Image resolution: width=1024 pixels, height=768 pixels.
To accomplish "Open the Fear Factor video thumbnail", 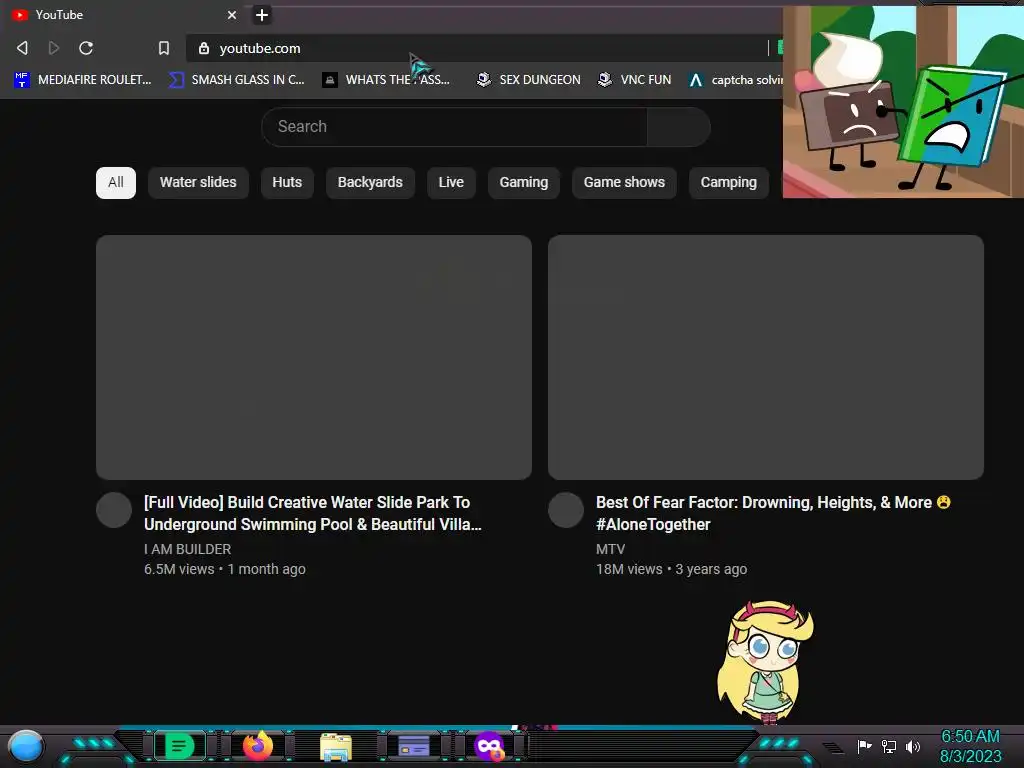I will (x=765, y=357).
